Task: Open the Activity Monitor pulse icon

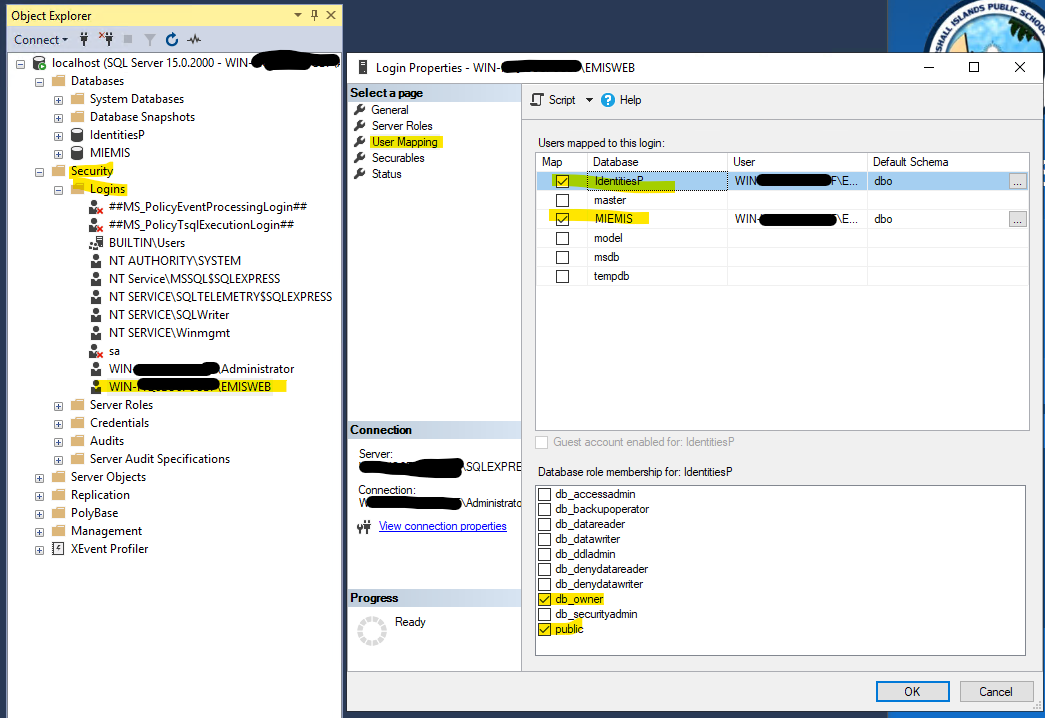Action: (x=194, y=40)
